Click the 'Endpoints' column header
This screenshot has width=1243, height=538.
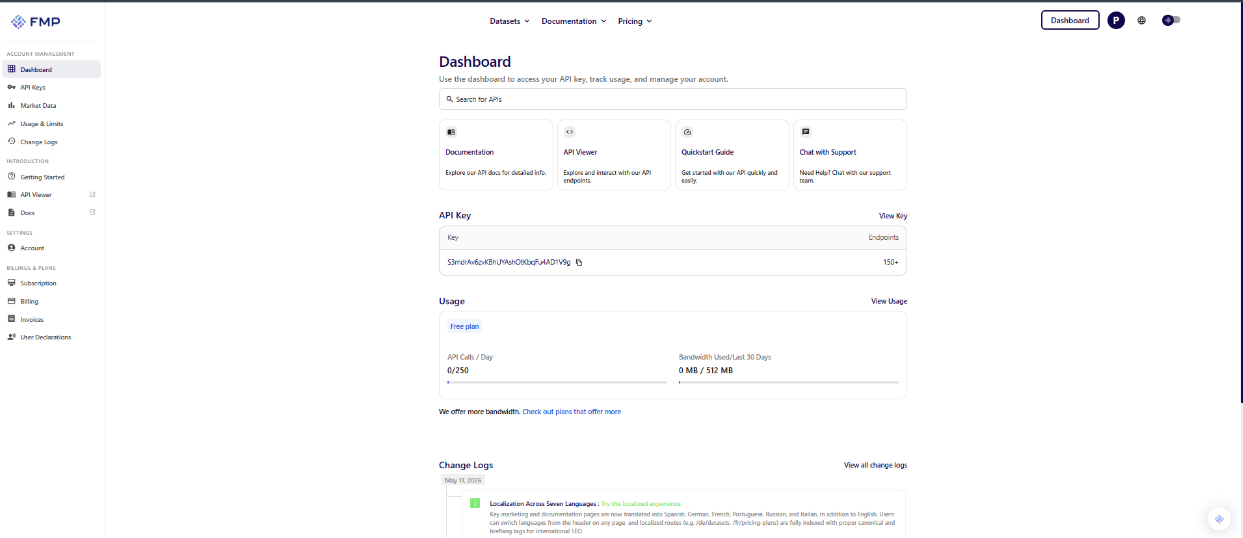883,237
